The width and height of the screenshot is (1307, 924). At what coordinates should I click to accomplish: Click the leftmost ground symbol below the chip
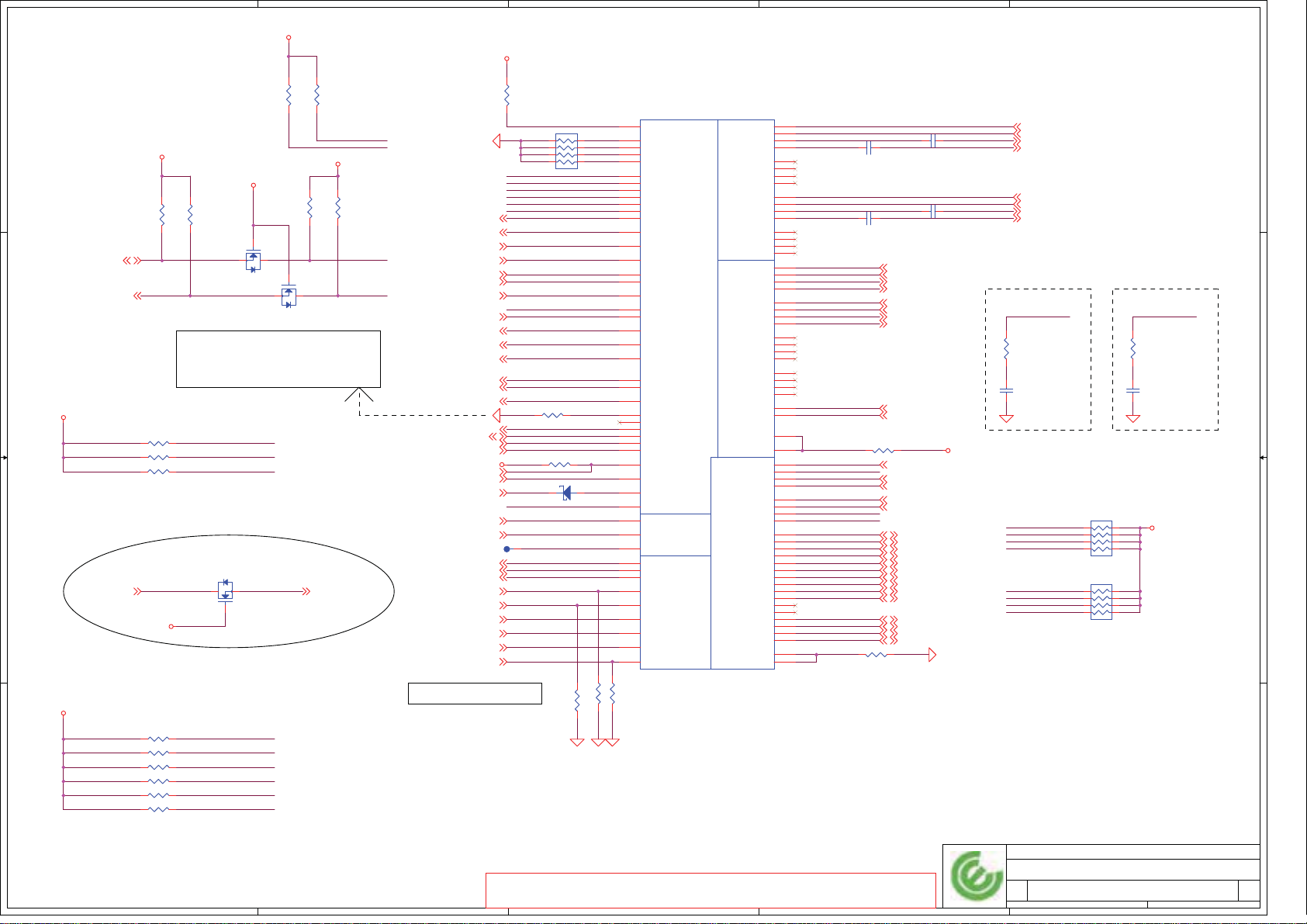(577, 742)
